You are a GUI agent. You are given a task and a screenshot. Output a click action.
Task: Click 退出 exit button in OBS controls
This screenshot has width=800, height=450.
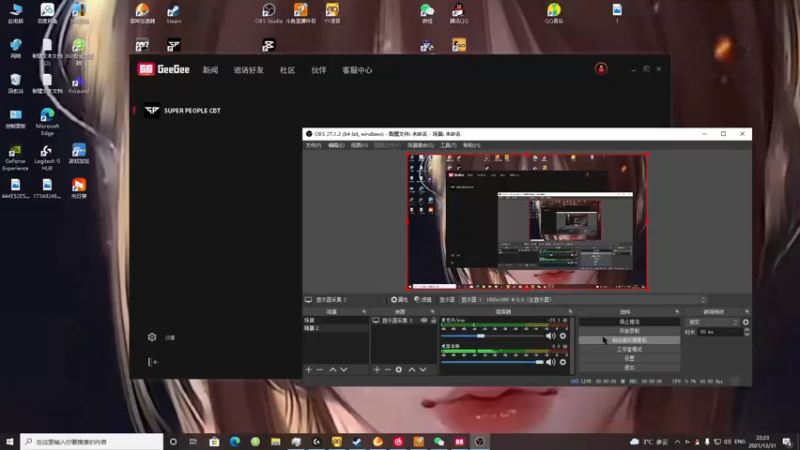click(x=629, y=368)
